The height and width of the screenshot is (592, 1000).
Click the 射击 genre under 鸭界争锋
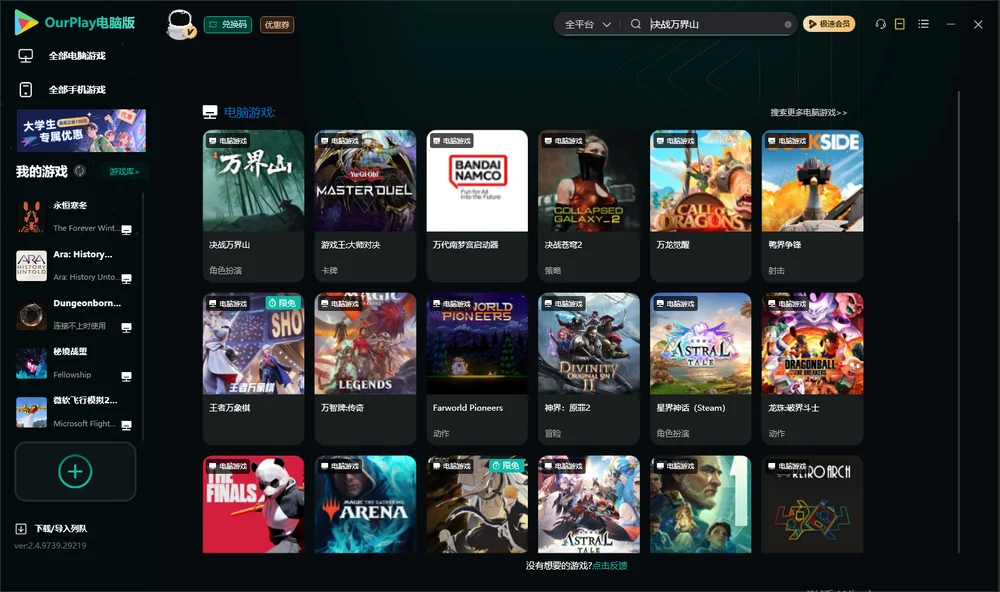777,270
